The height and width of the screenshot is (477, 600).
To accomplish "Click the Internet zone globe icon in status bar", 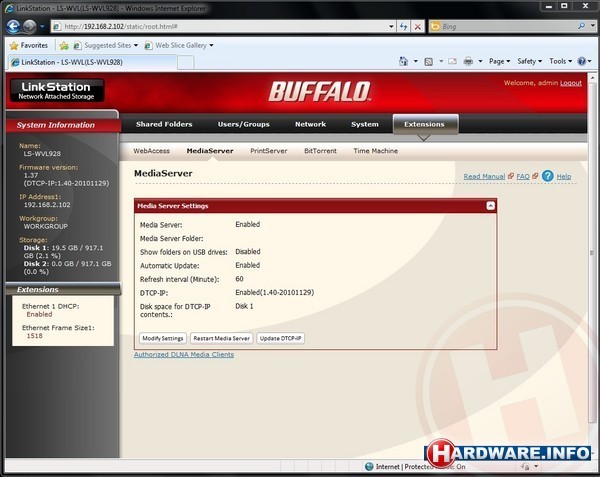I will (369, 467).
